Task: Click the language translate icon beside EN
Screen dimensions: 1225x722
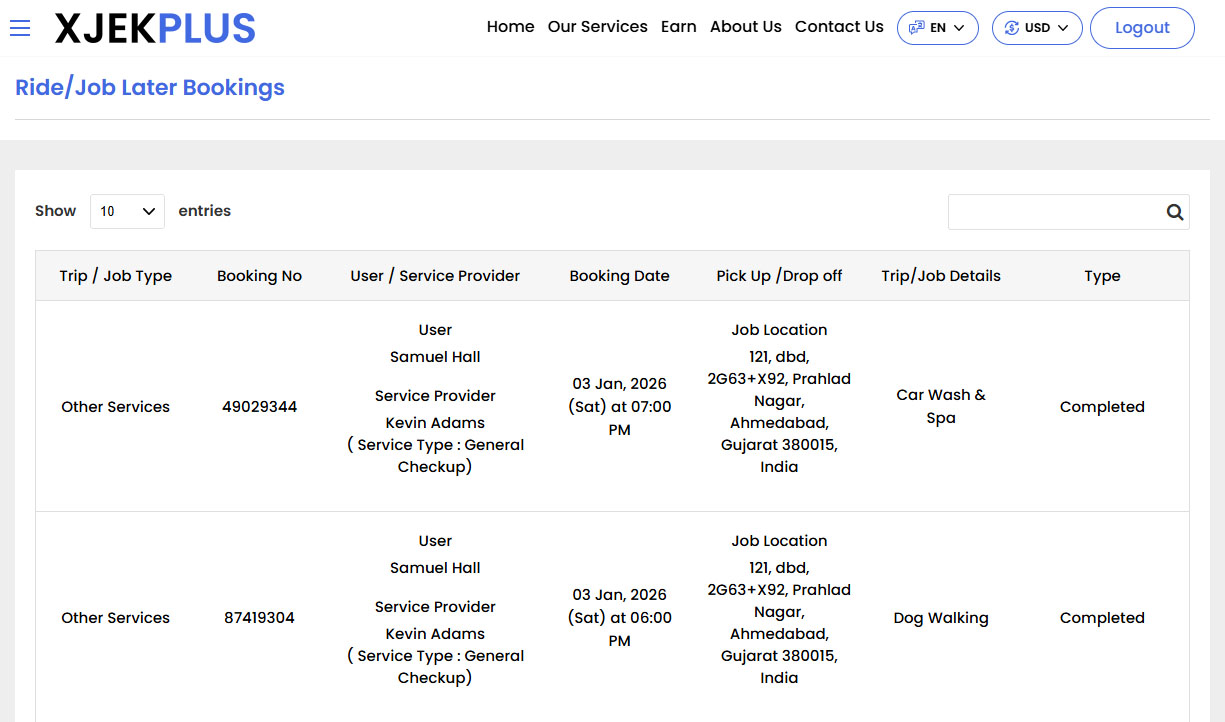Action: (916, 27)
